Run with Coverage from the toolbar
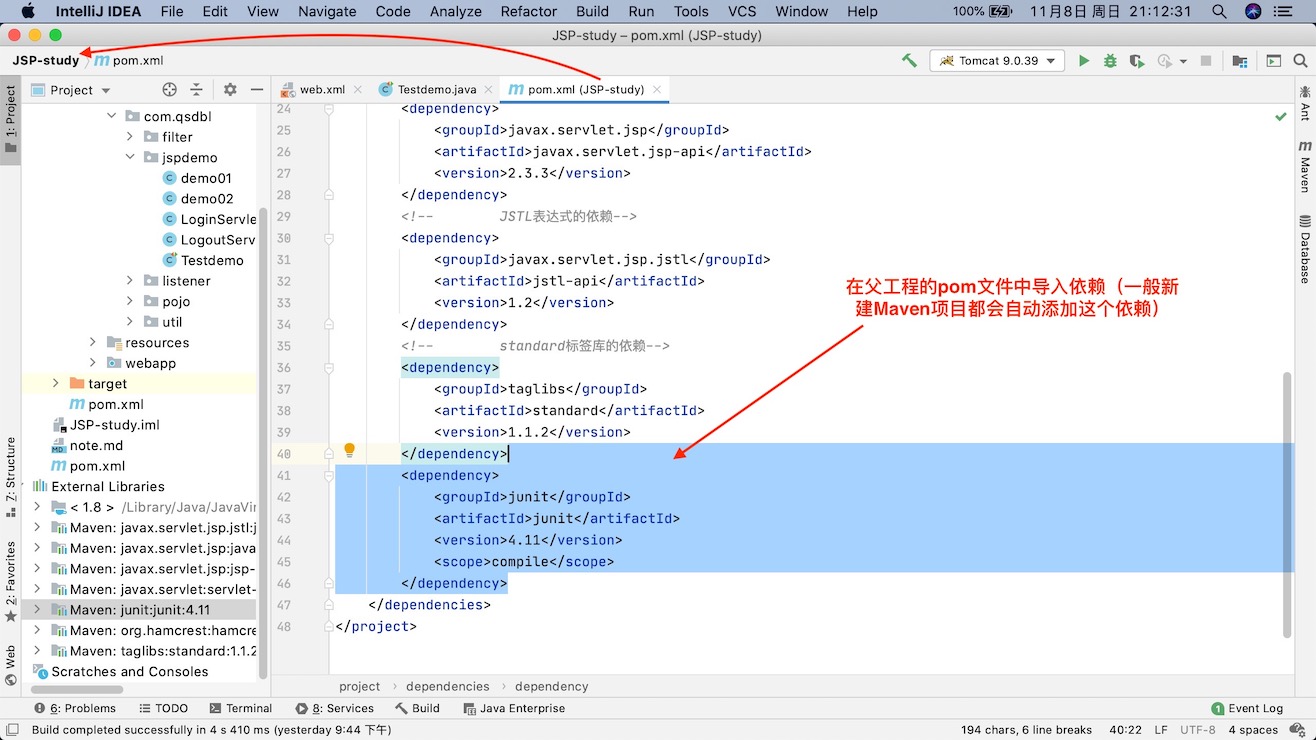The height and width of the screenshot is (740, 1316). pyautogui.click(x=1136, y=61)
